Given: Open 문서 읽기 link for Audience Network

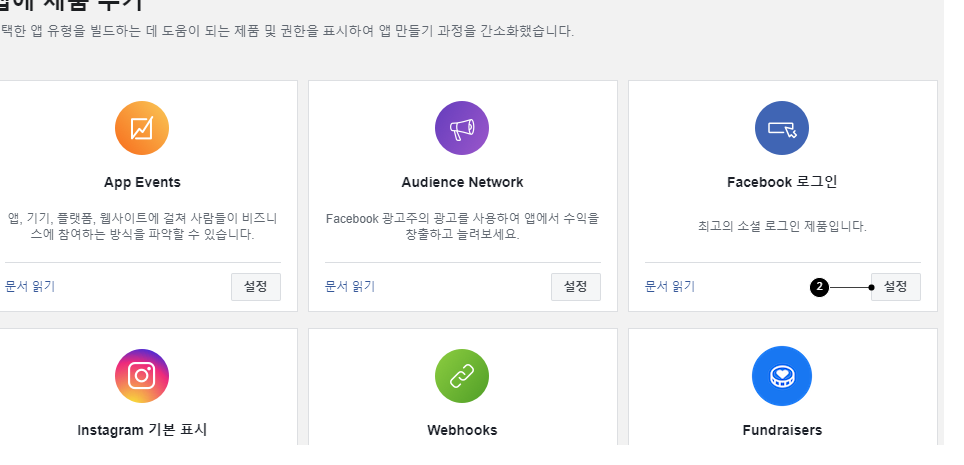Looking at the screenshot, I should click(350, 287).
